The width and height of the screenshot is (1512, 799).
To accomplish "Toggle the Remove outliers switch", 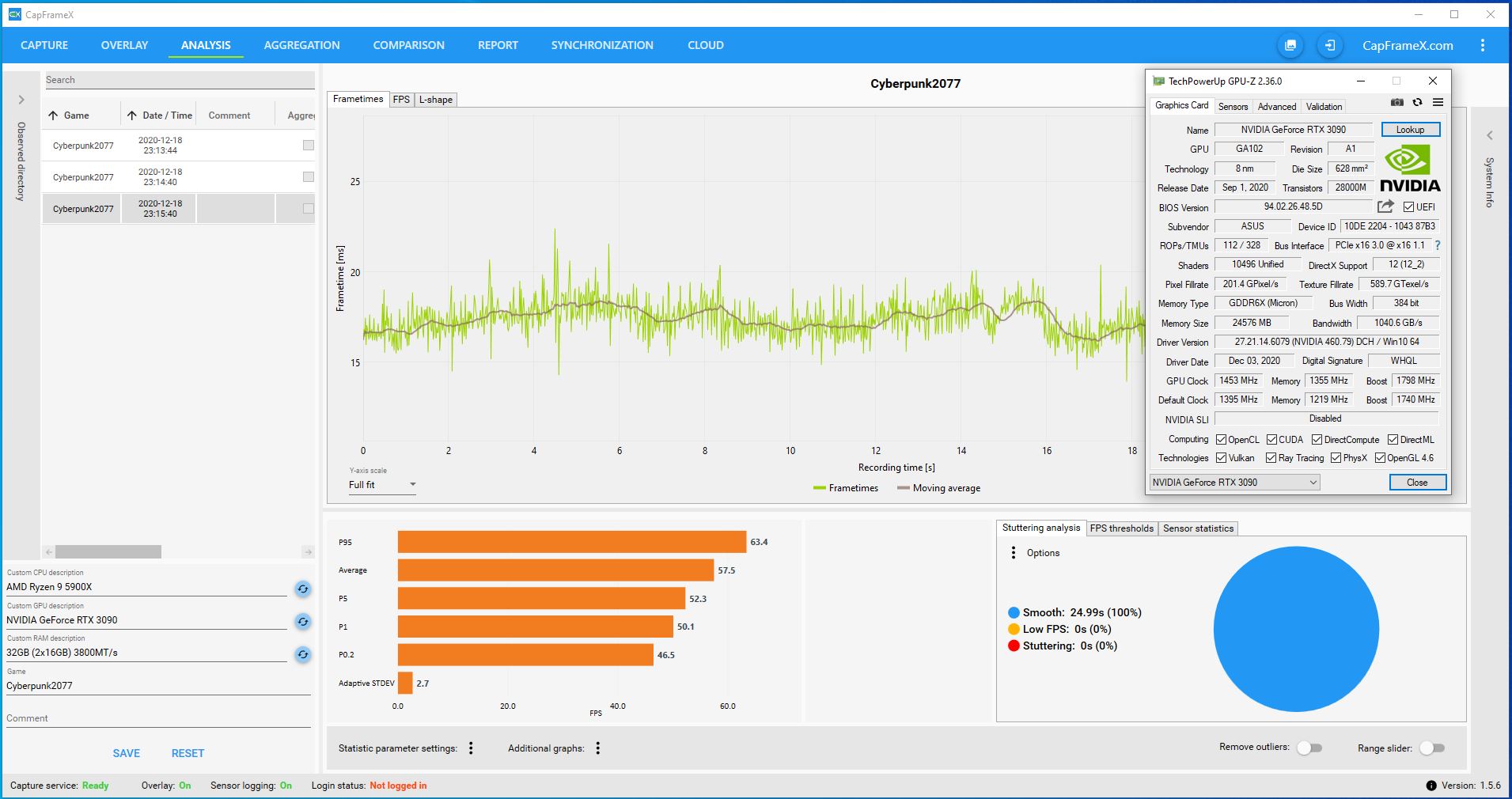I will [1309, 748].
